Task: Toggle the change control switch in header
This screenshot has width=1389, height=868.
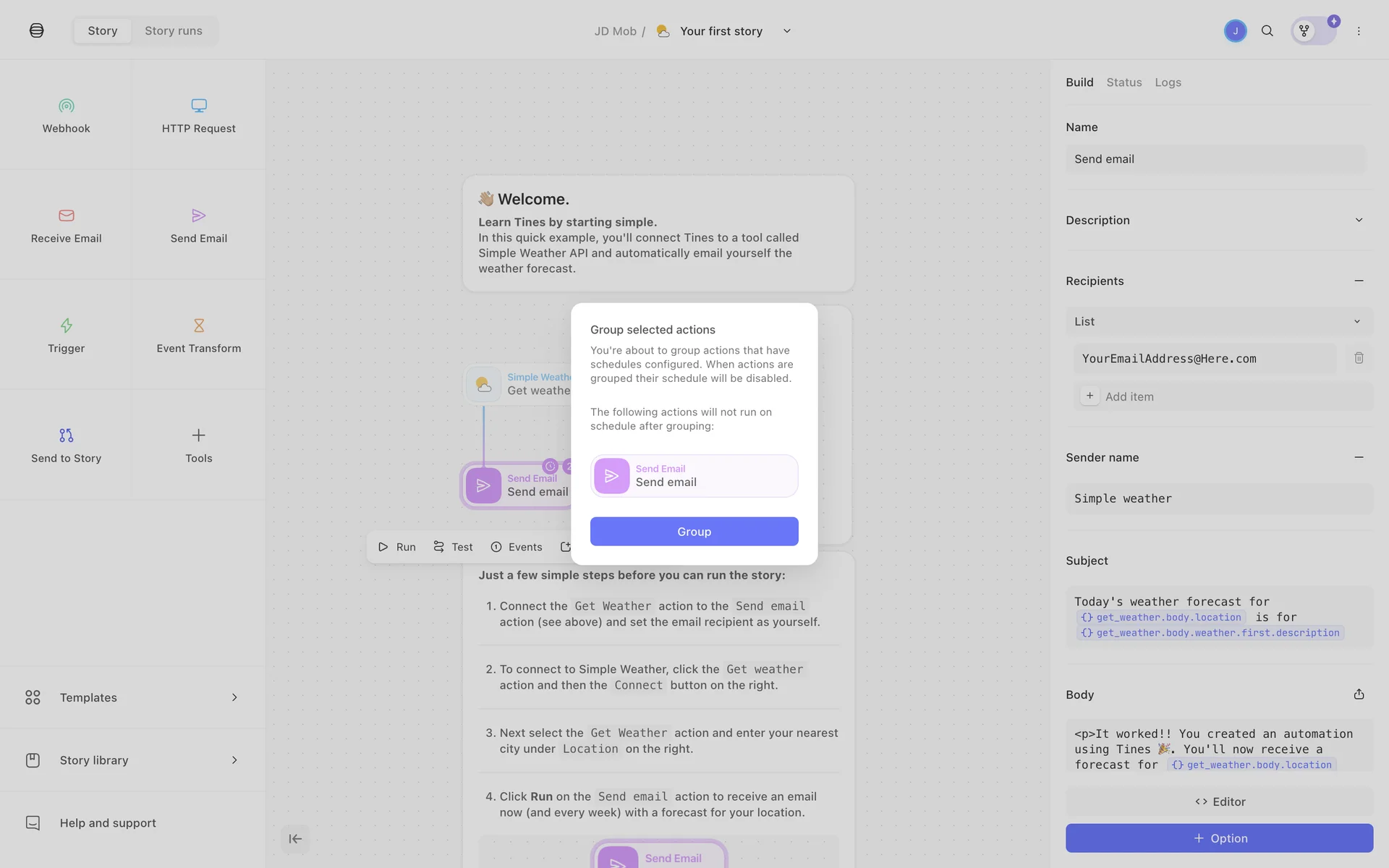Action: click(1314, 31)
